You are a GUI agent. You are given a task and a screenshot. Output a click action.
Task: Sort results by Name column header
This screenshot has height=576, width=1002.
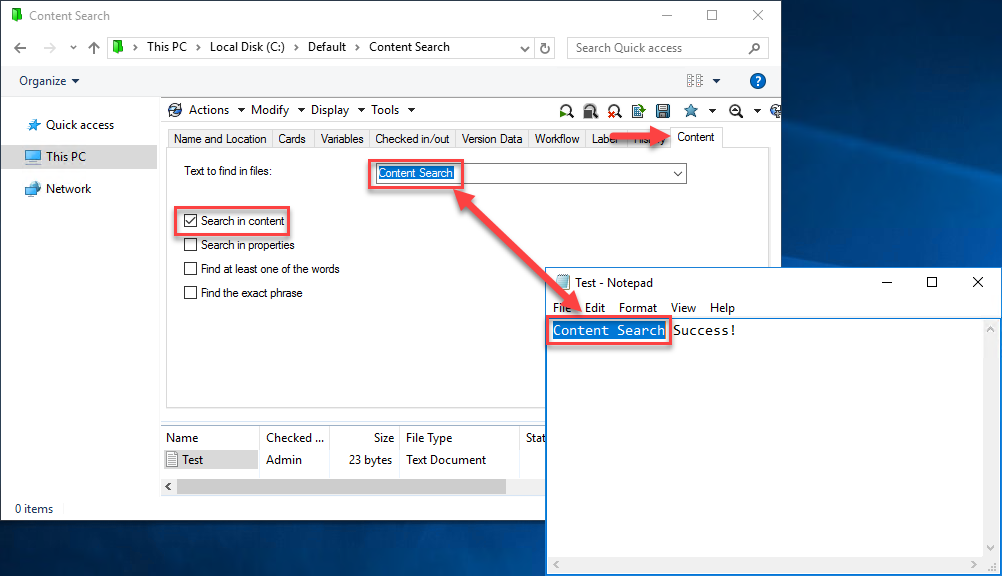[x=211, y=438]
